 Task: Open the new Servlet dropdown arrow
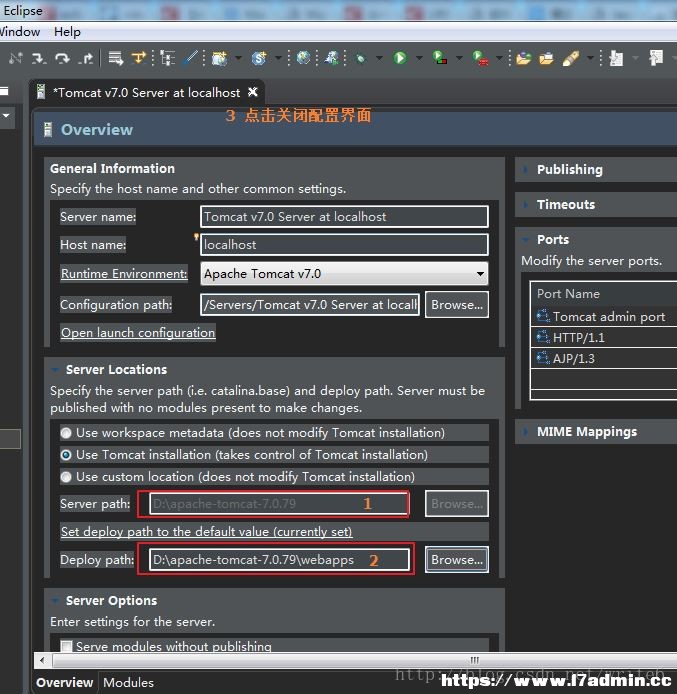278,58
